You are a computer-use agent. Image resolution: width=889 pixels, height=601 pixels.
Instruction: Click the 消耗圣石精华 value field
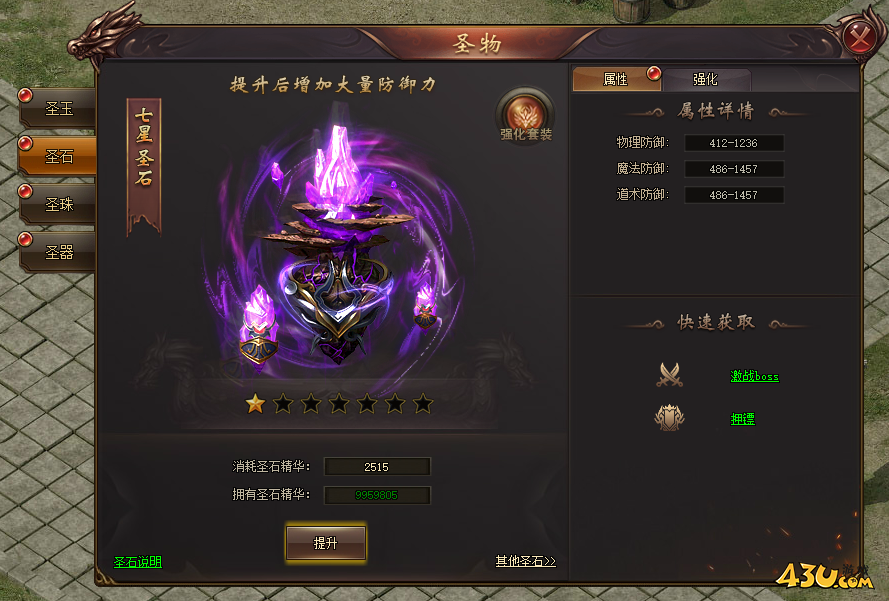377,467
